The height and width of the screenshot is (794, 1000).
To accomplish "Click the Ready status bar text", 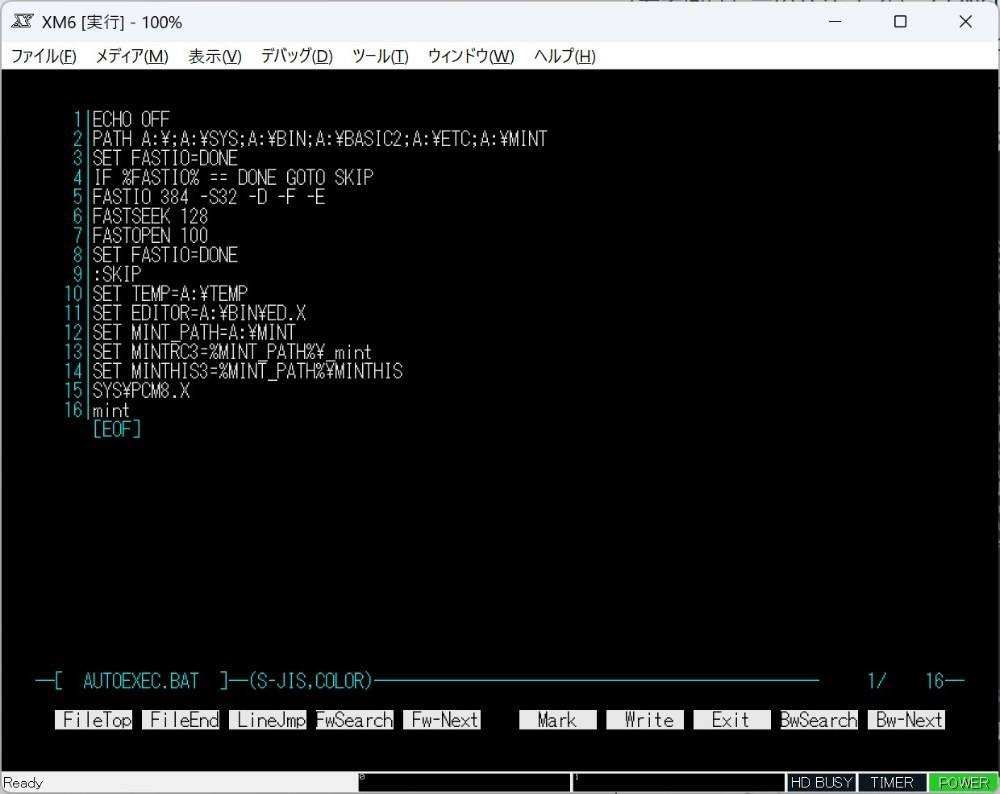I will 24,783.
